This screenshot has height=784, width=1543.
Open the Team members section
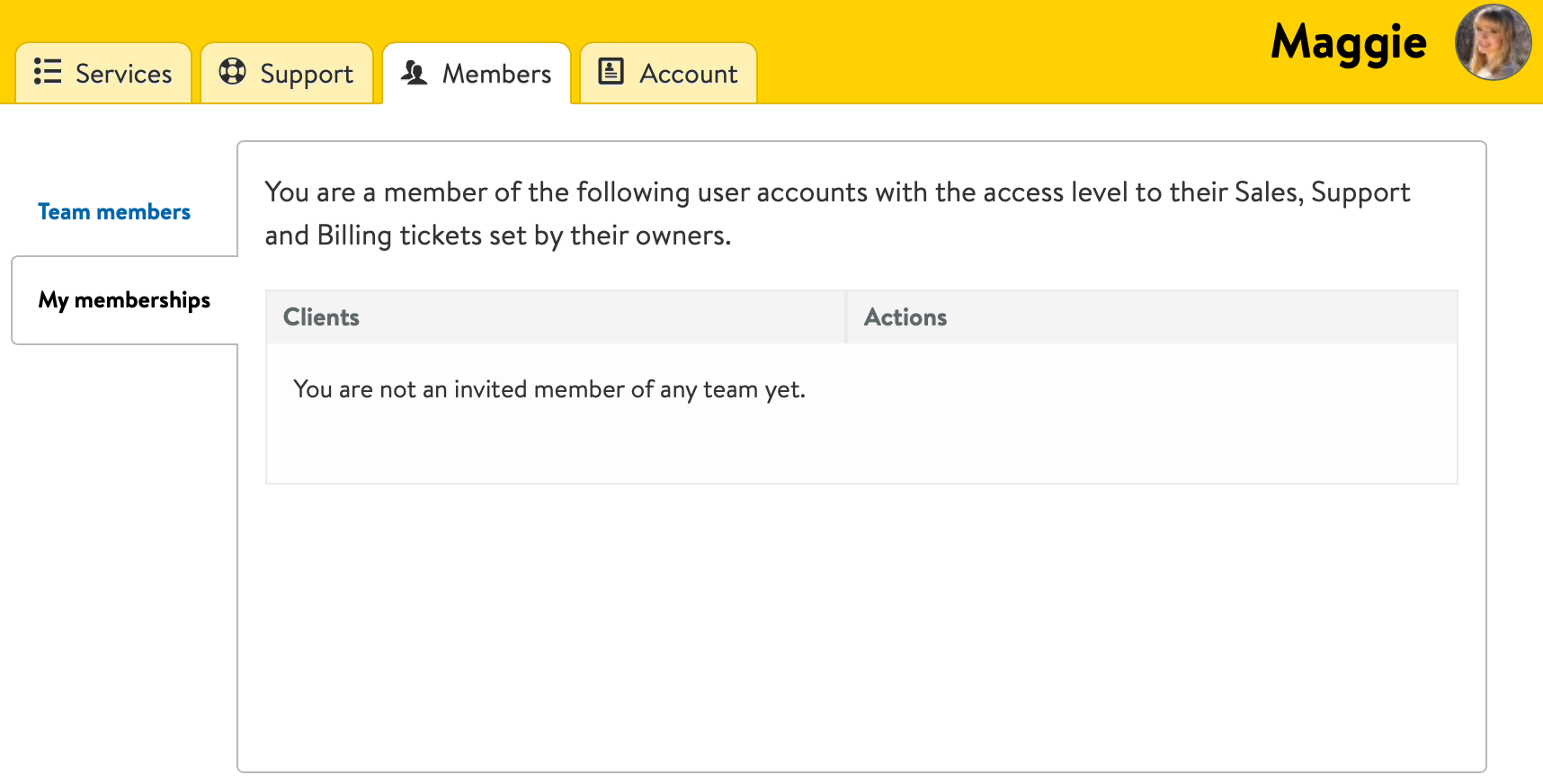114,212
